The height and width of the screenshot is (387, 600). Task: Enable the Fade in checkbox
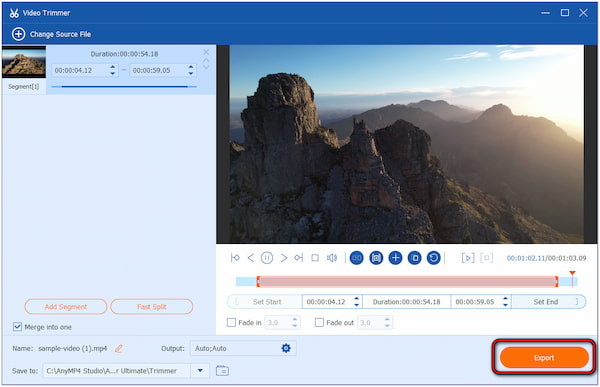pos(231,322)
